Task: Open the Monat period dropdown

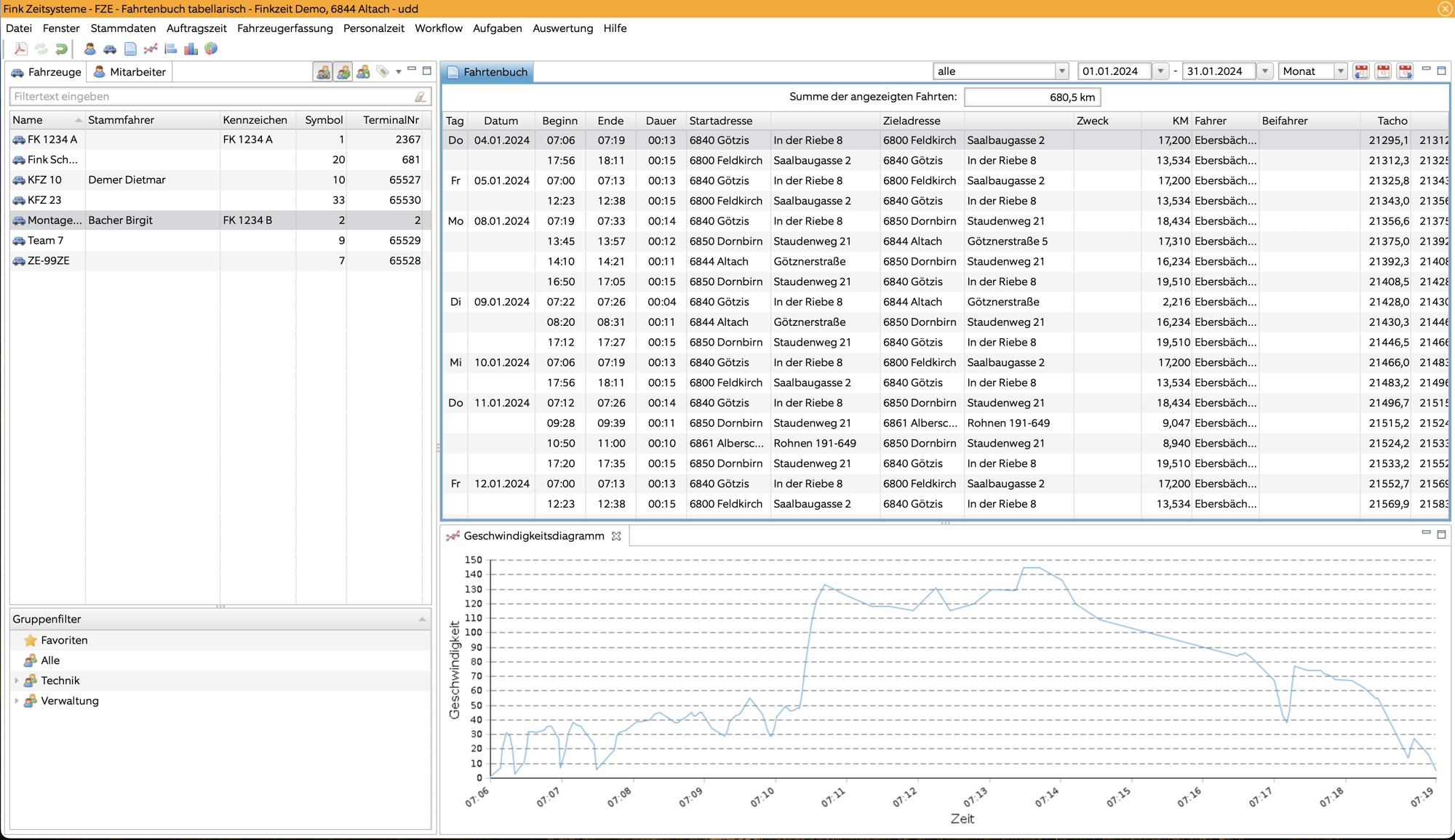Action: click(x=1340, y=71)
